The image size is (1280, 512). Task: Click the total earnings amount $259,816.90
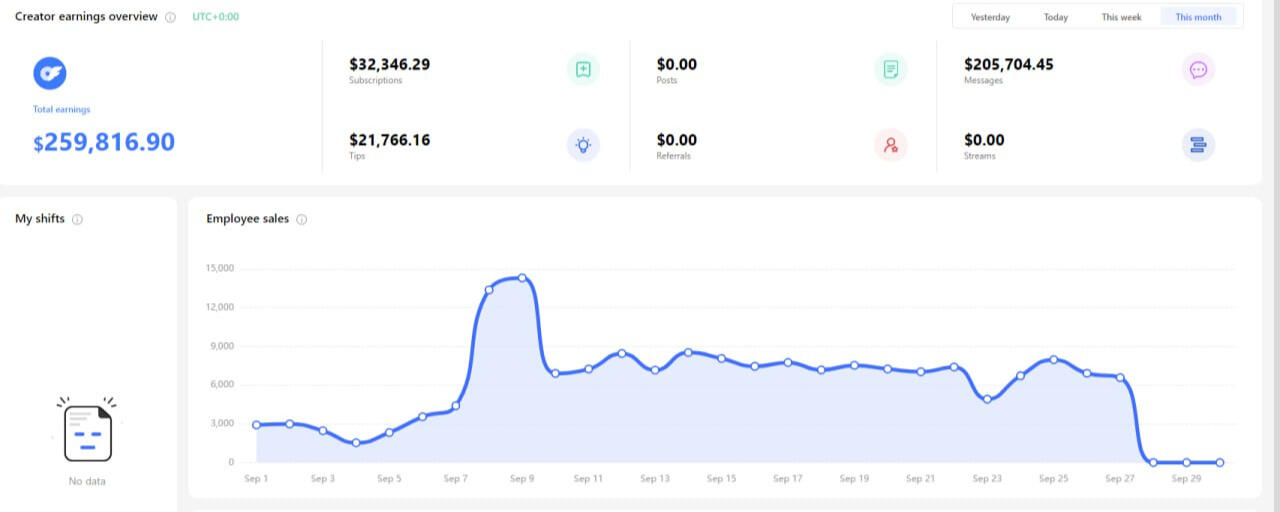pyautogui.click(x=104, y=143)
